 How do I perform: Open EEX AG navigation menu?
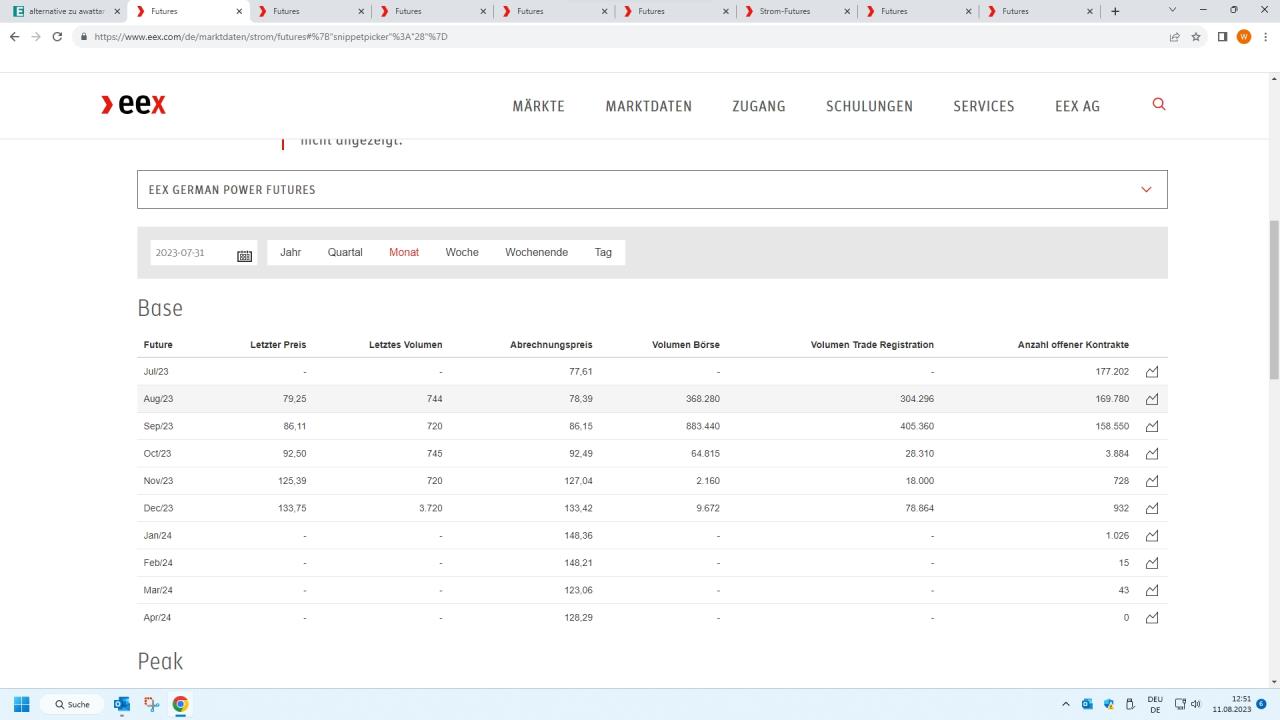pyautogui.click(x=1077, y=106)
